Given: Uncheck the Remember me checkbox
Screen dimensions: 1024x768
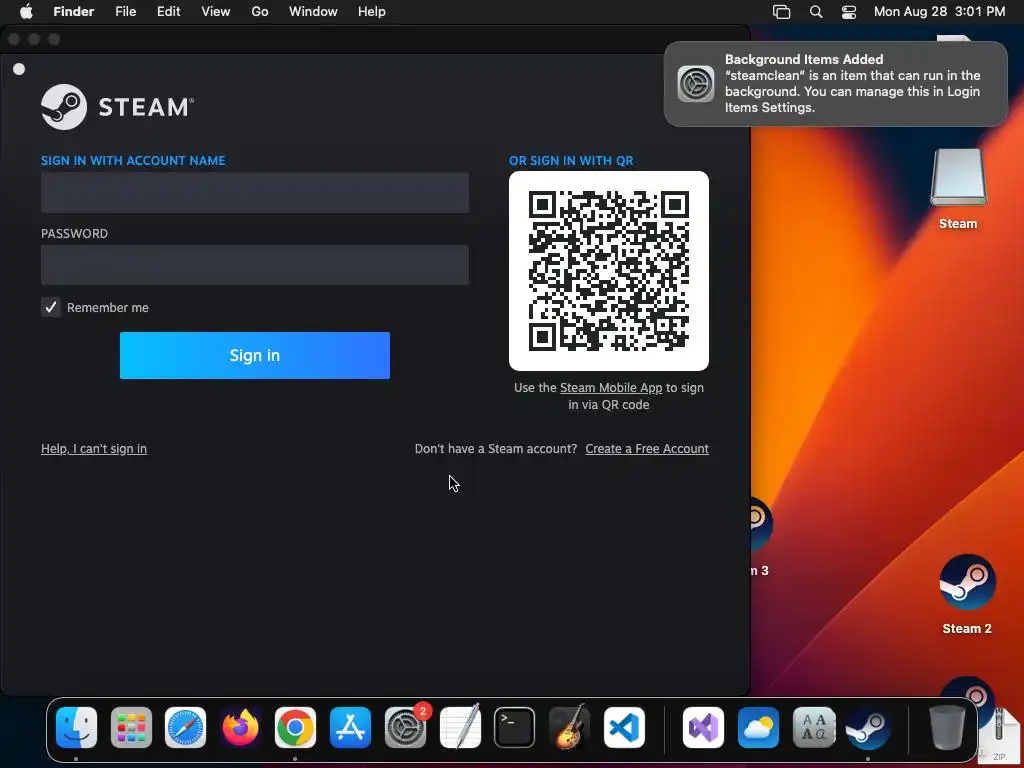Looking at the screenshot, I should coord(51,307).
